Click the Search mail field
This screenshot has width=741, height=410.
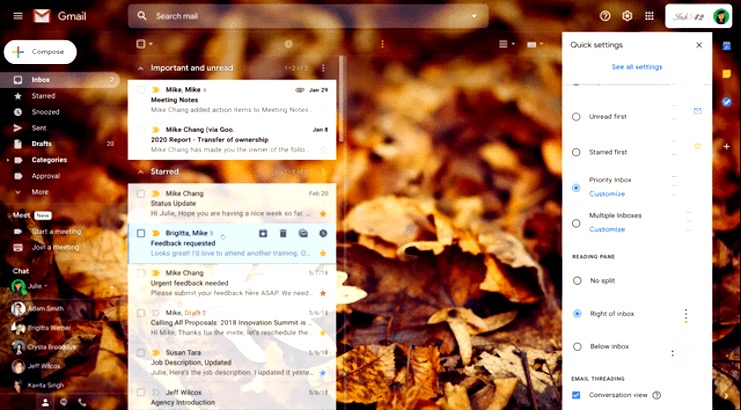[308, 16]
